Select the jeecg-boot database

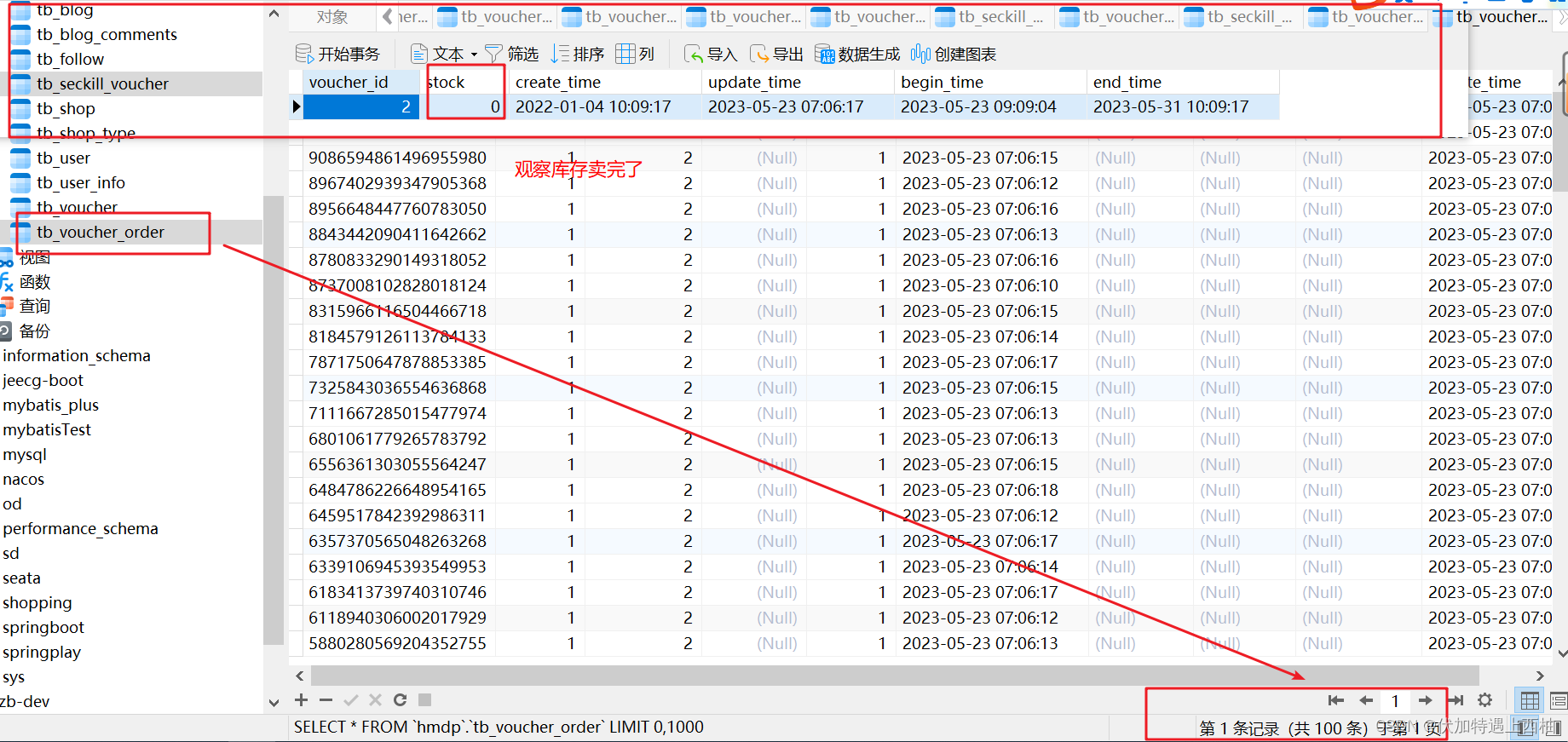pos(43,380)
